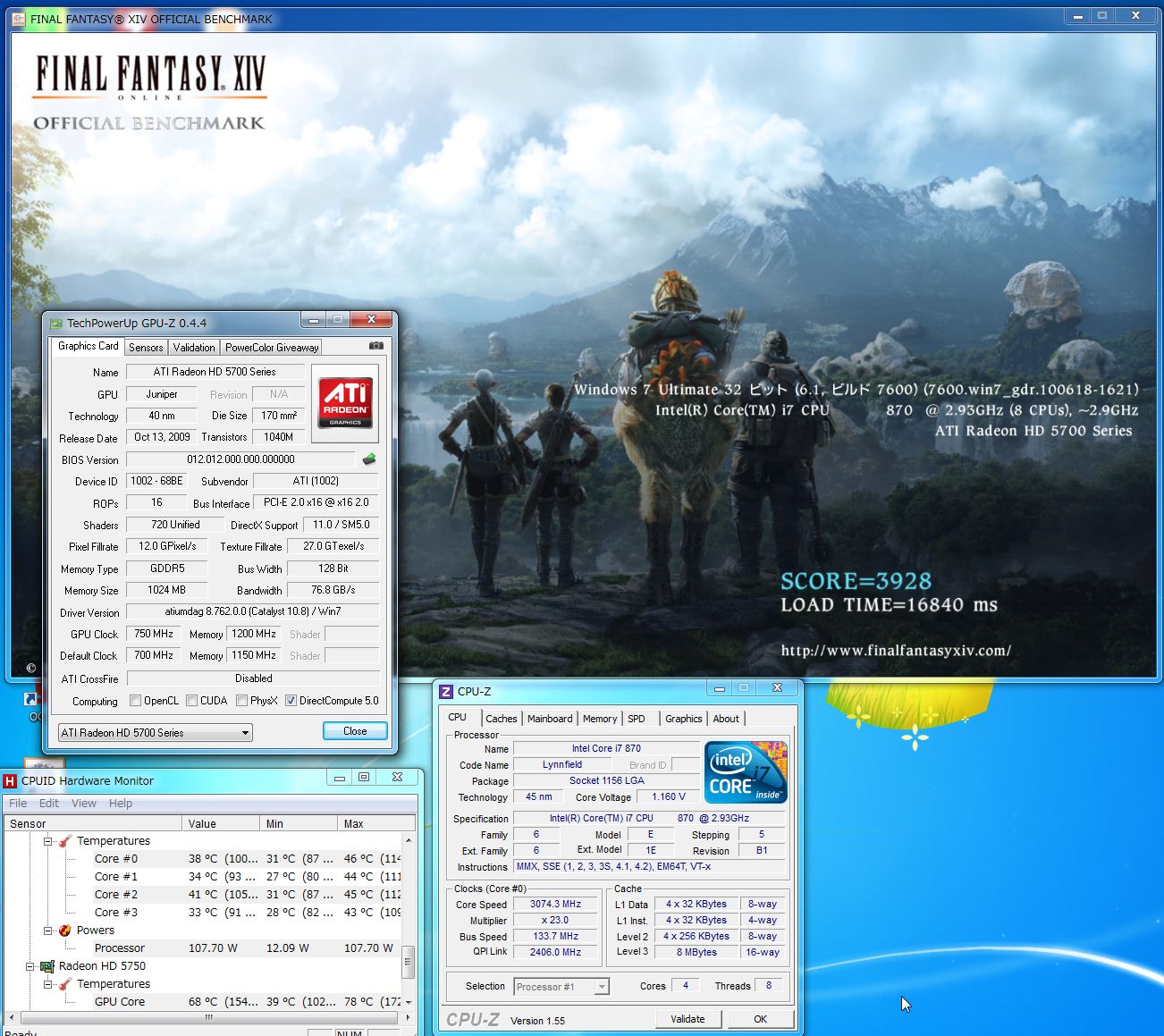
Task: Click the Value column header
Action: (x=222, y=823)
